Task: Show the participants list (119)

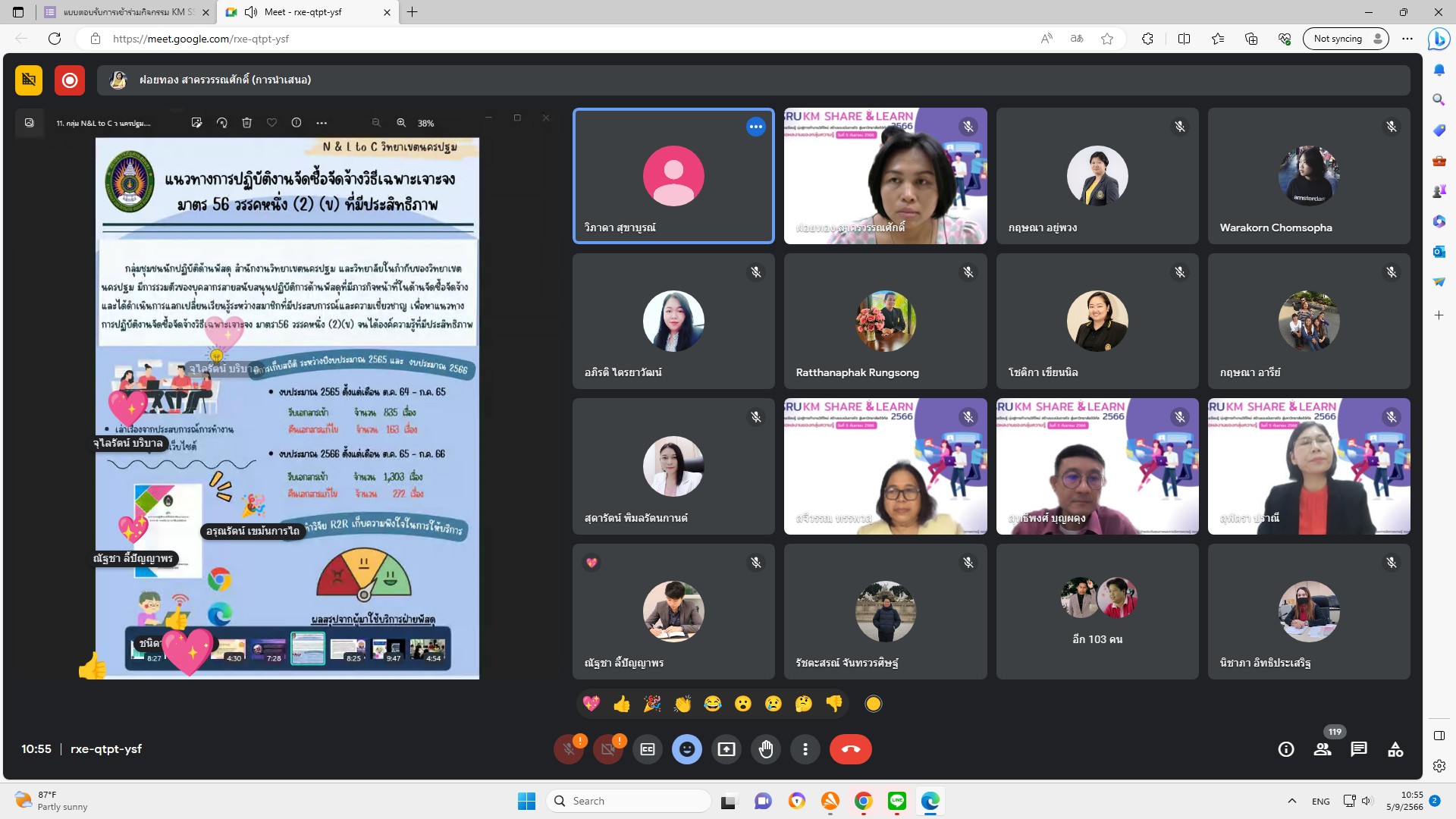Action: click(1323, 749)
